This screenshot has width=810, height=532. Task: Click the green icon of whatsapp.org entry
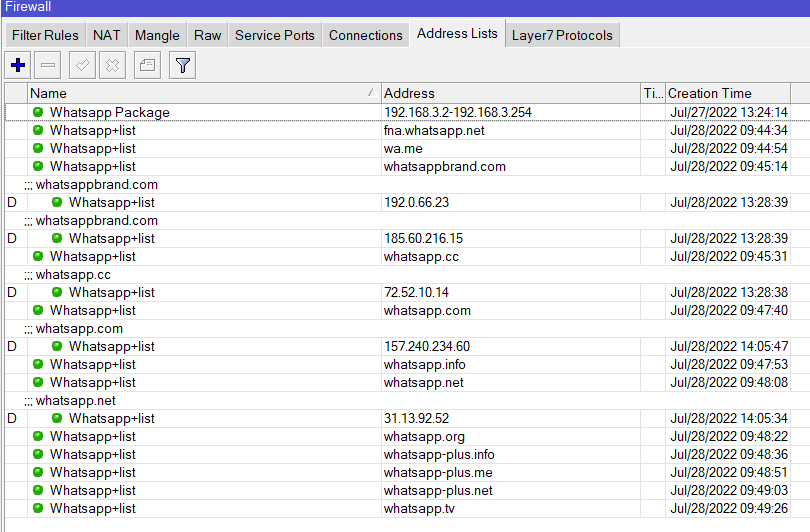pyautogui.click(x=38, y=436)
